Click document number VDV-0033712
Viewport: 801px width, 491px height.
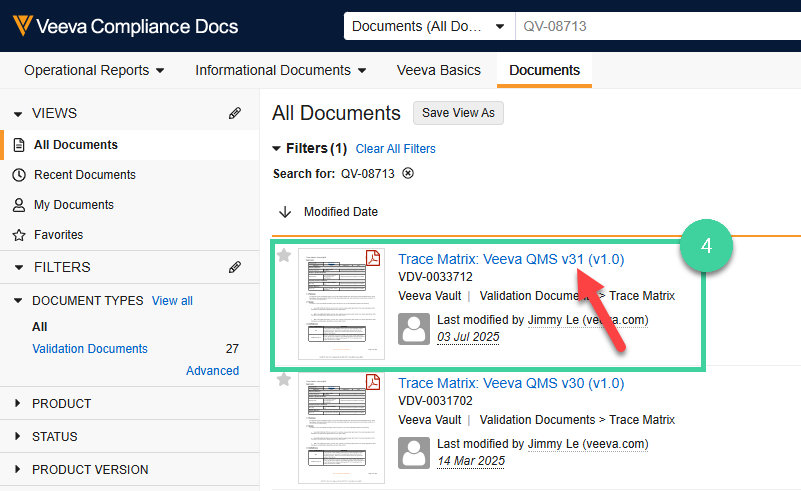pos(435,277)
